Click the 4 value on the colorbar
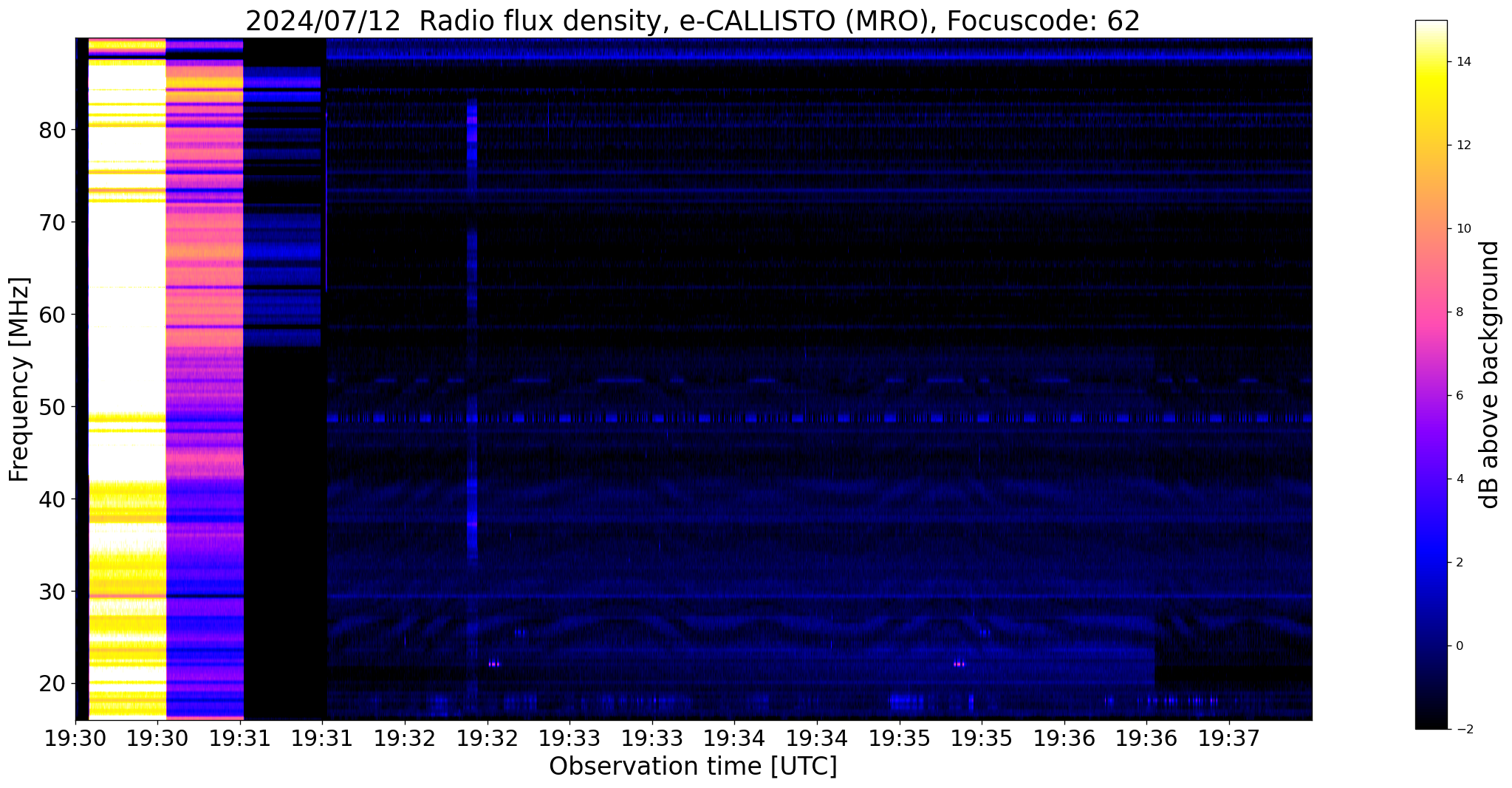Viewport: 1512px width, 788px height. 1459,479
